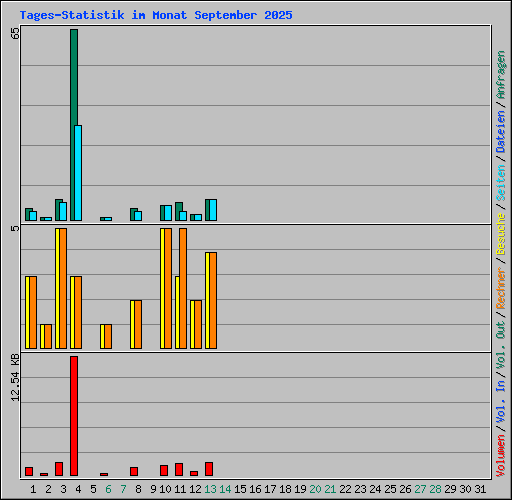Click the cyan Seiten bar for day 3
The width and height of the screenshot is (512, 500).
pyautogui.click(x=63, y=211)
